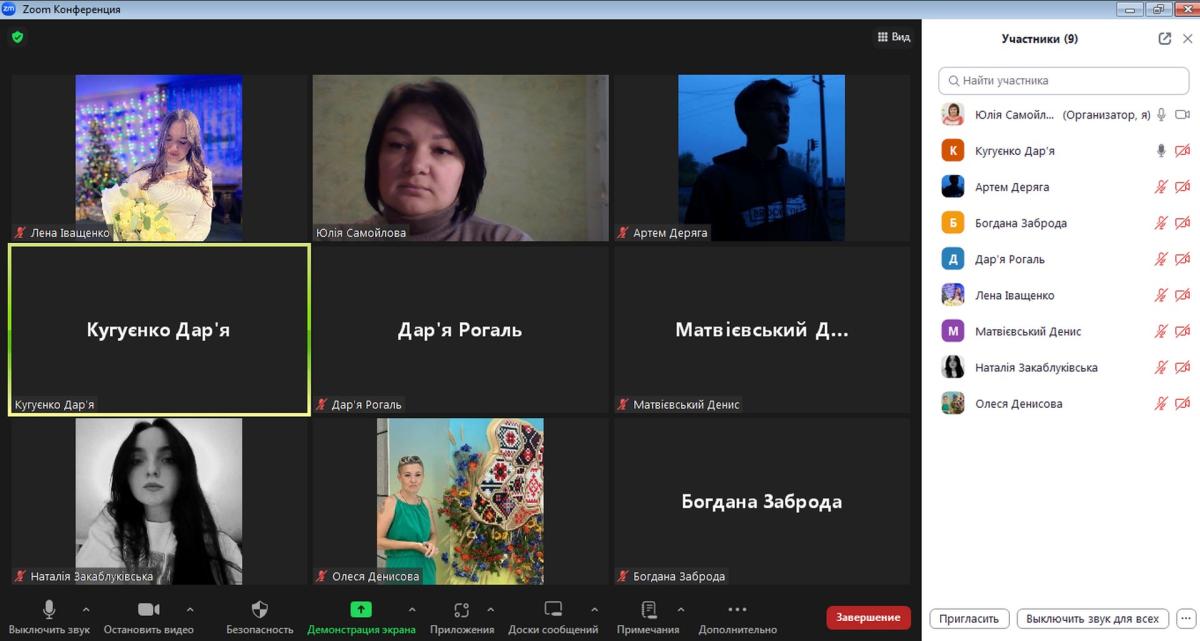Open the Примечания notes icon
The image size is (1200, 641).
pyautogui.click(x=648, y=610)
